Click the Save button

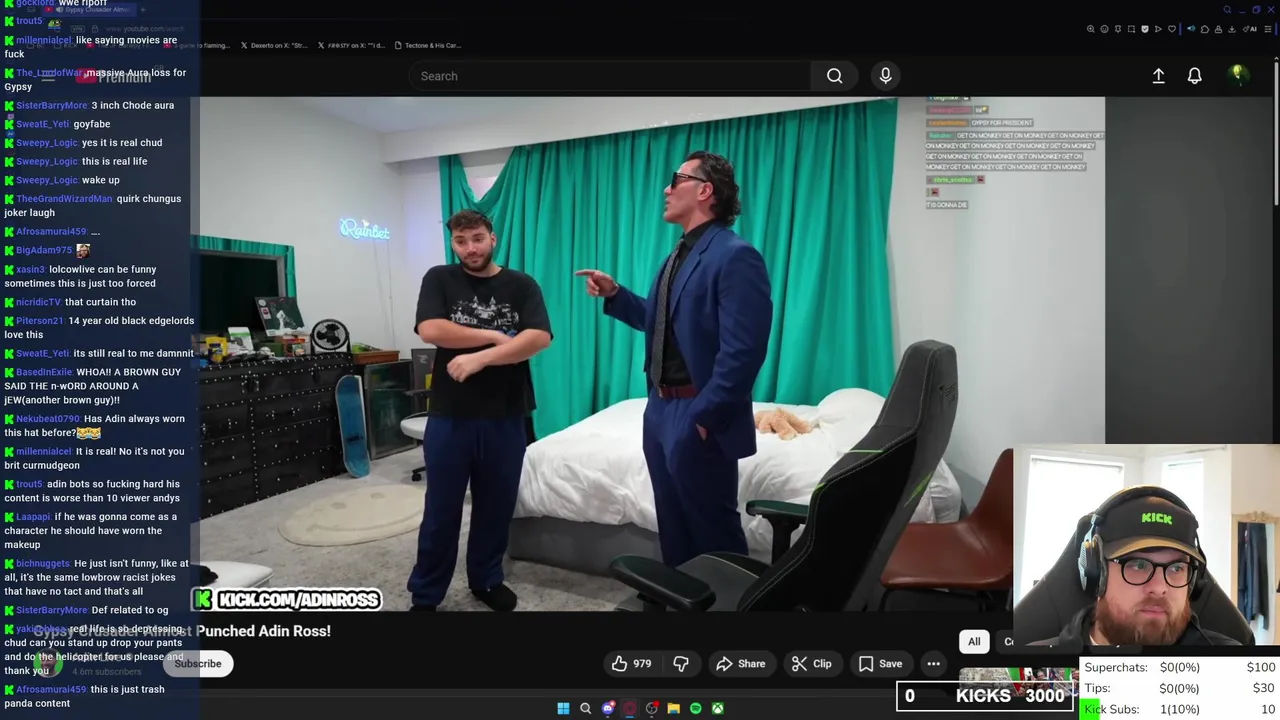coord(881,664)
